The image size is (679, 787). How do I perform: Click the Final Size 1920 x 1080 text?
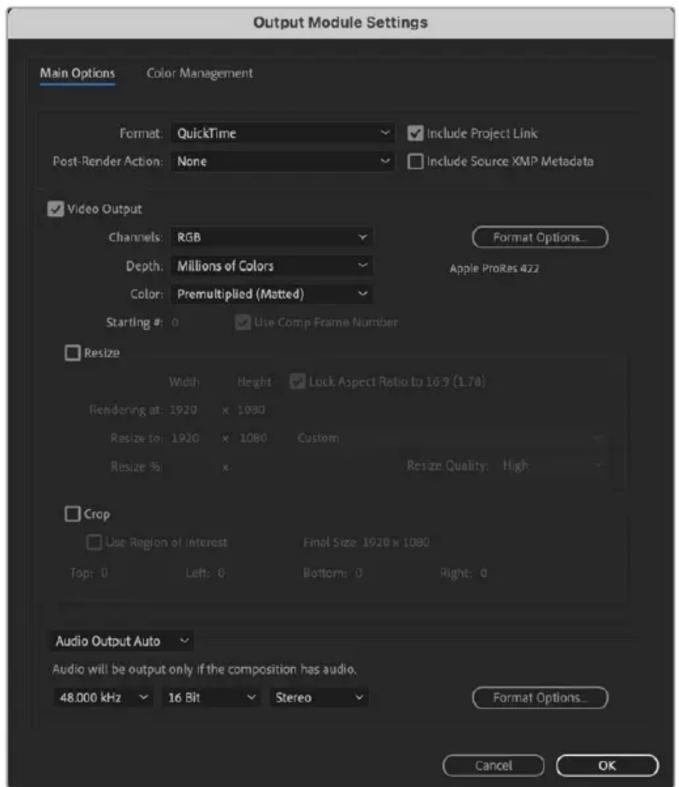click(366, 542)
